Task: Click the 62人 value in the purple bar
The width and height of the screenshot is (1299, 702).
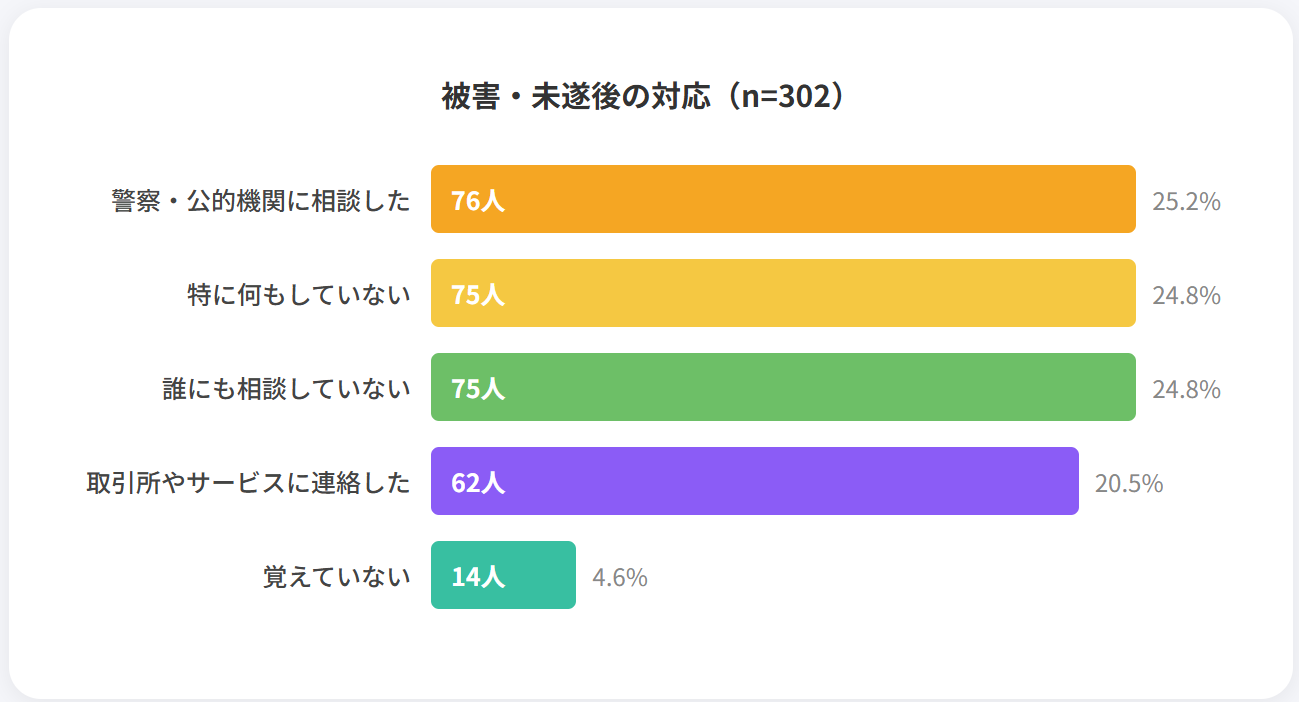Action: pyautogui.click(x=478, y=483)
